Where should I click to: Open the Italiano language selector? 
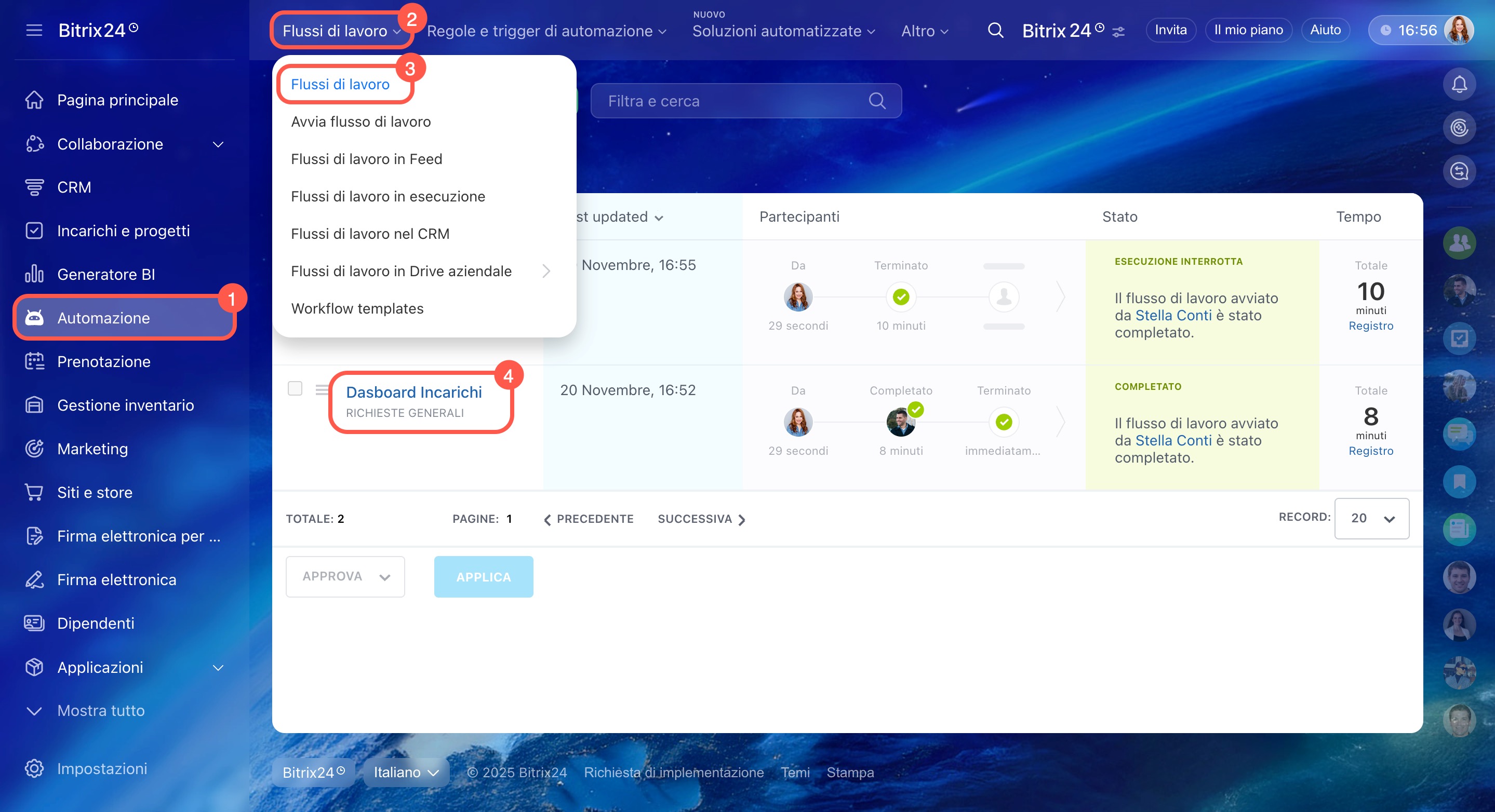click(406, 772)
